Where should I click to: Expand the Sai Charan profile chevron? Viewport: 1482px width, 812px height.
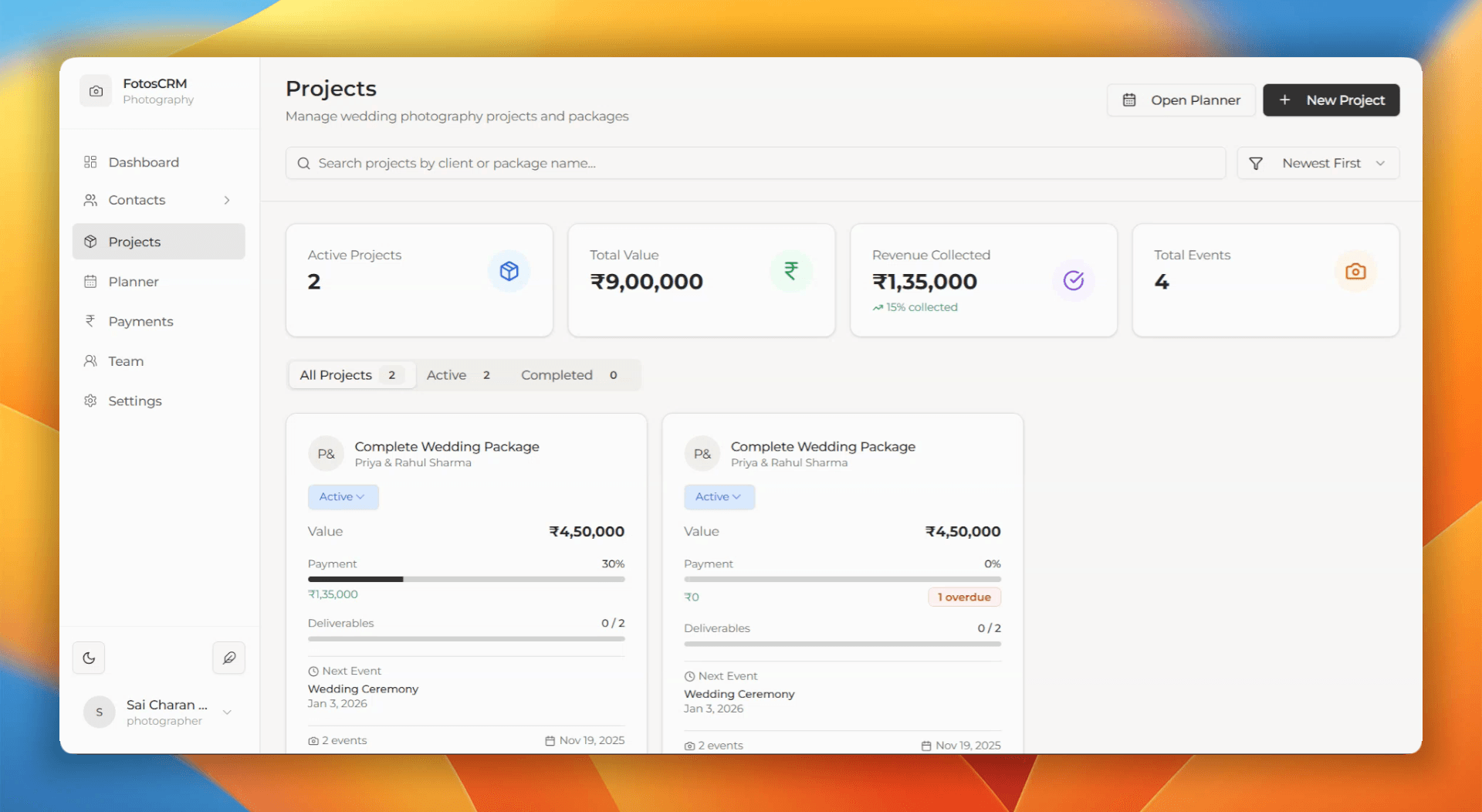227,712
